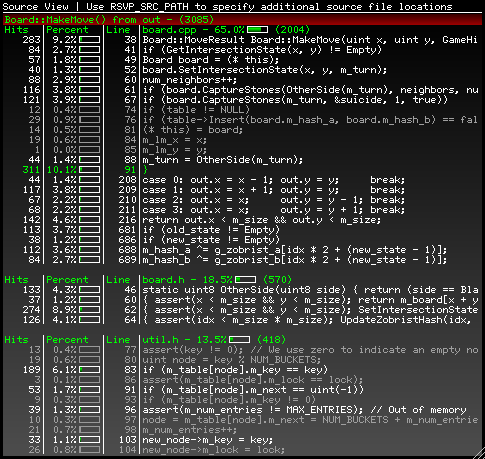Click the board.cpp percent progress bar
Screen dimensions: 485x459
[x=257, y=30]
